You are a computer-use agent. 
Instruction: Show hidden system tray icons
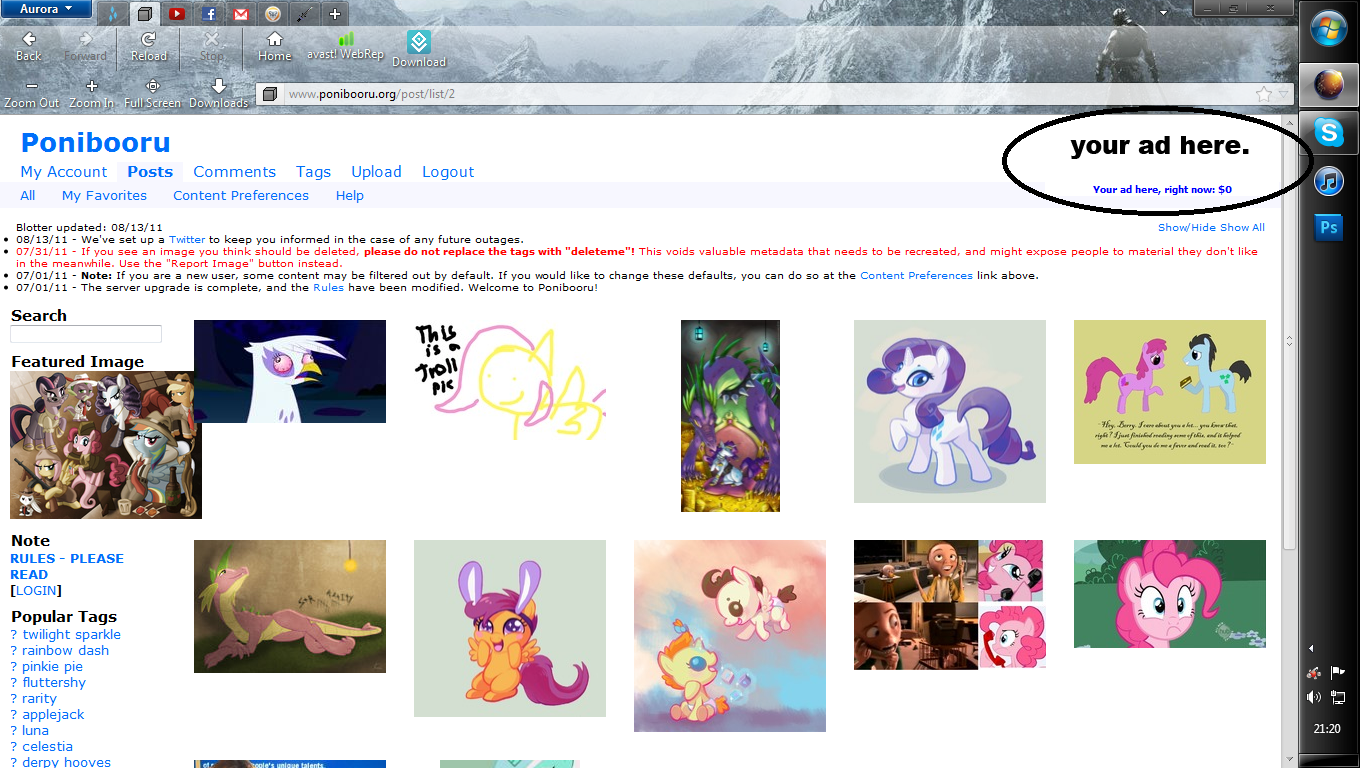click(1312, 649)
